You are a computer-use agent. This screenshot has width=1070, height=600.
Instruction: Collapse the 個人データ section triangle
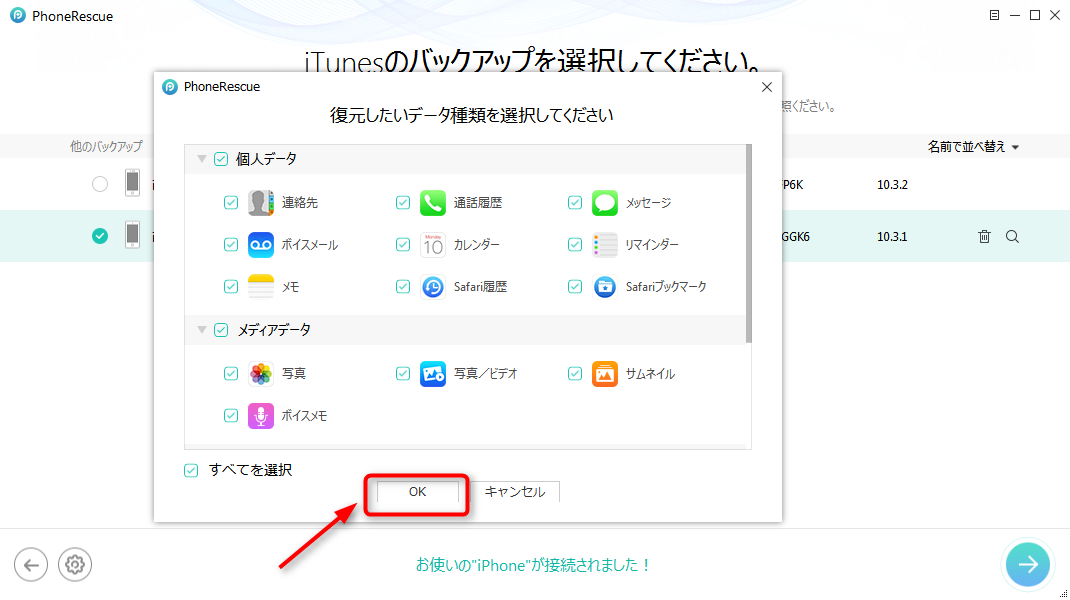click(x=202, y=158)
